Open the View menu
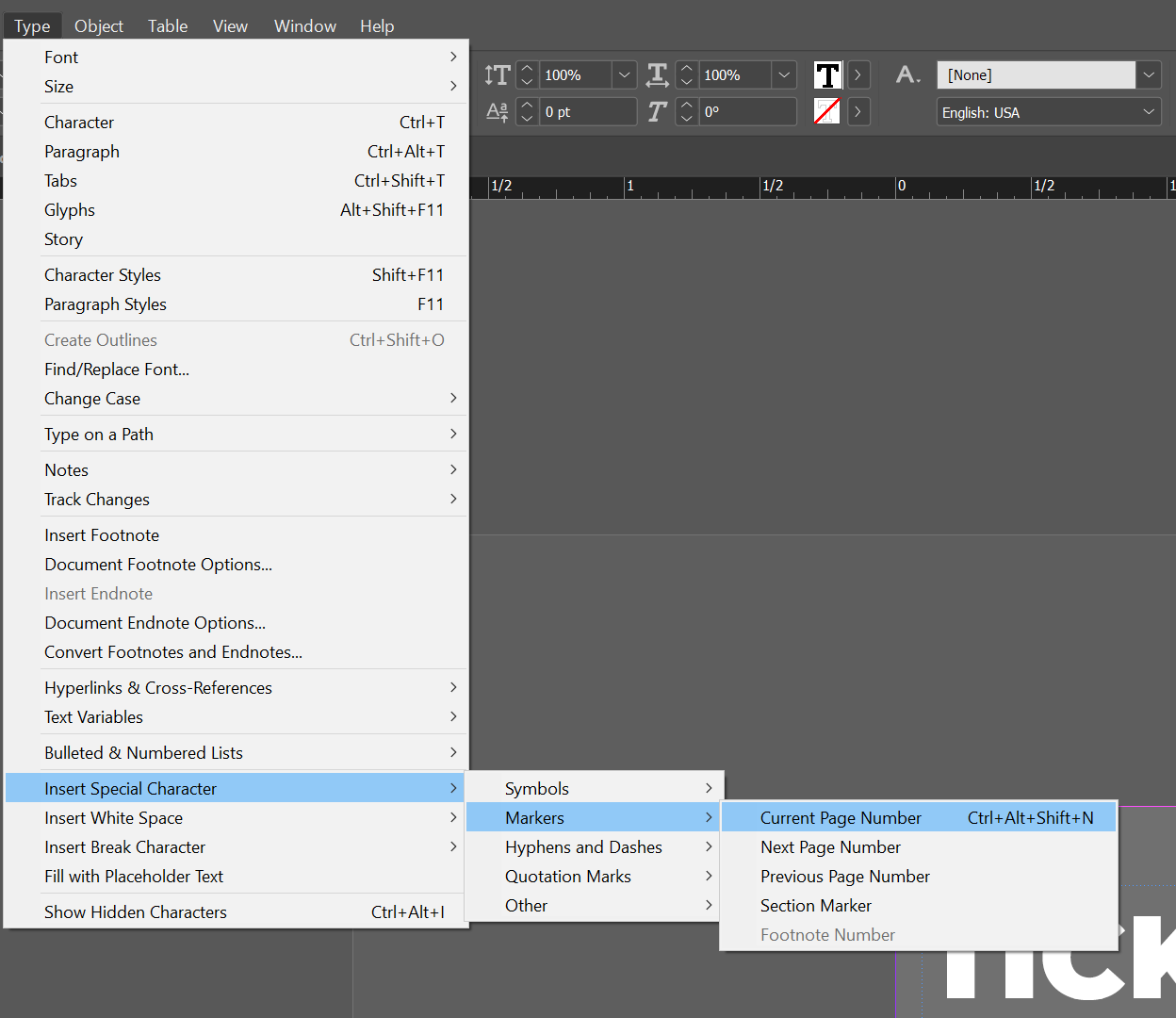 [x=230, y=25]
